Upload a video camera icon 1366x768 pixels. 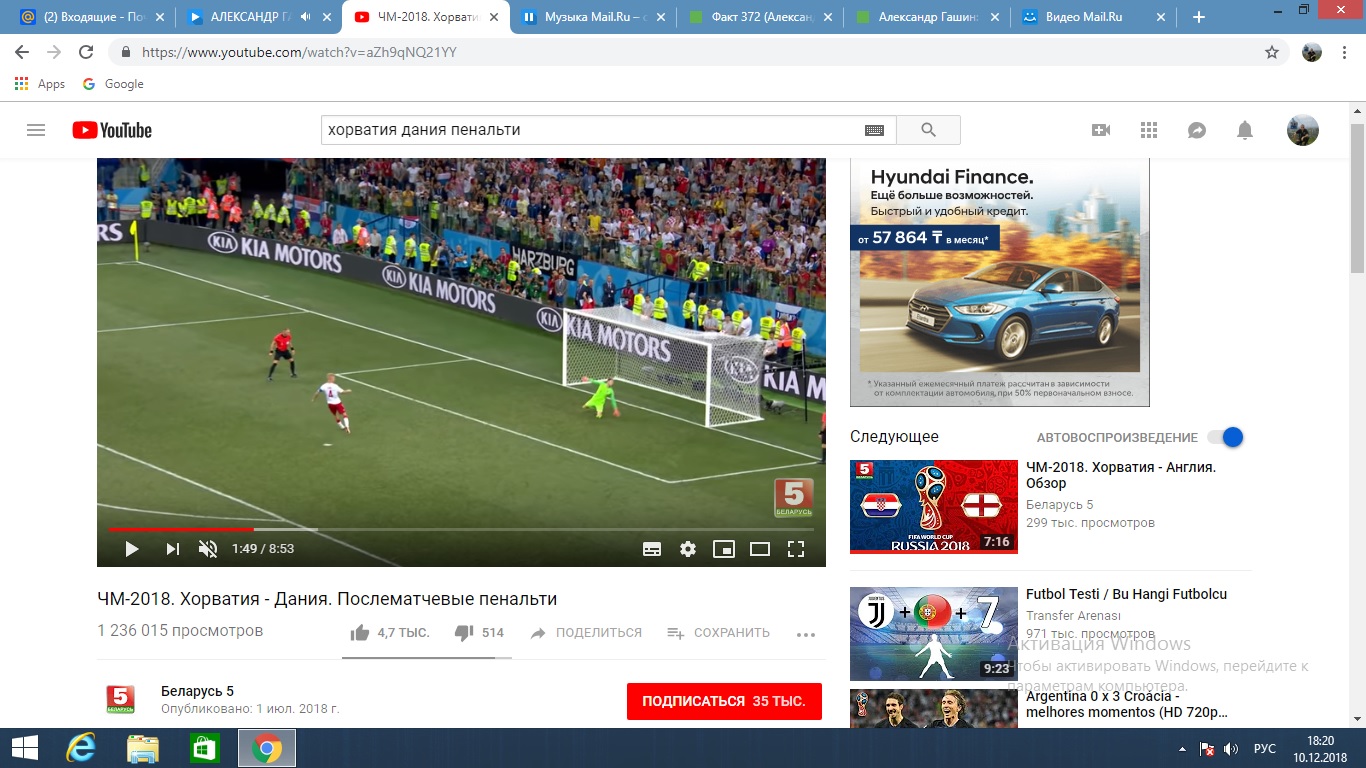(1101, 130)
